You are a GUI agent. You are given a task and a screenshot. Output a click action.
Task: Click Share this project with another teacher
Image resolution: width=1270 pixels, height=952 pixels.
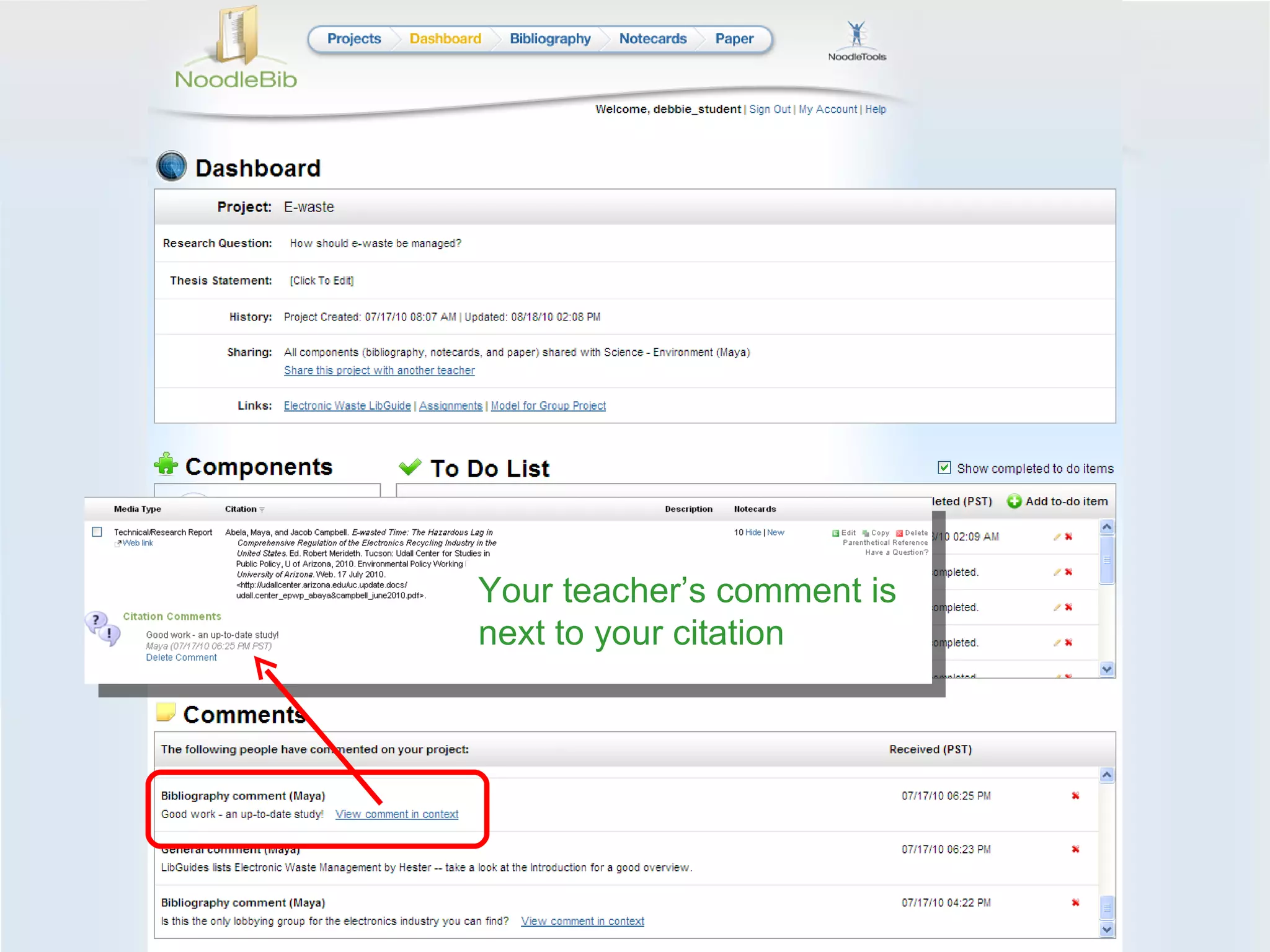pyautogui.click(x=380, y=370)
